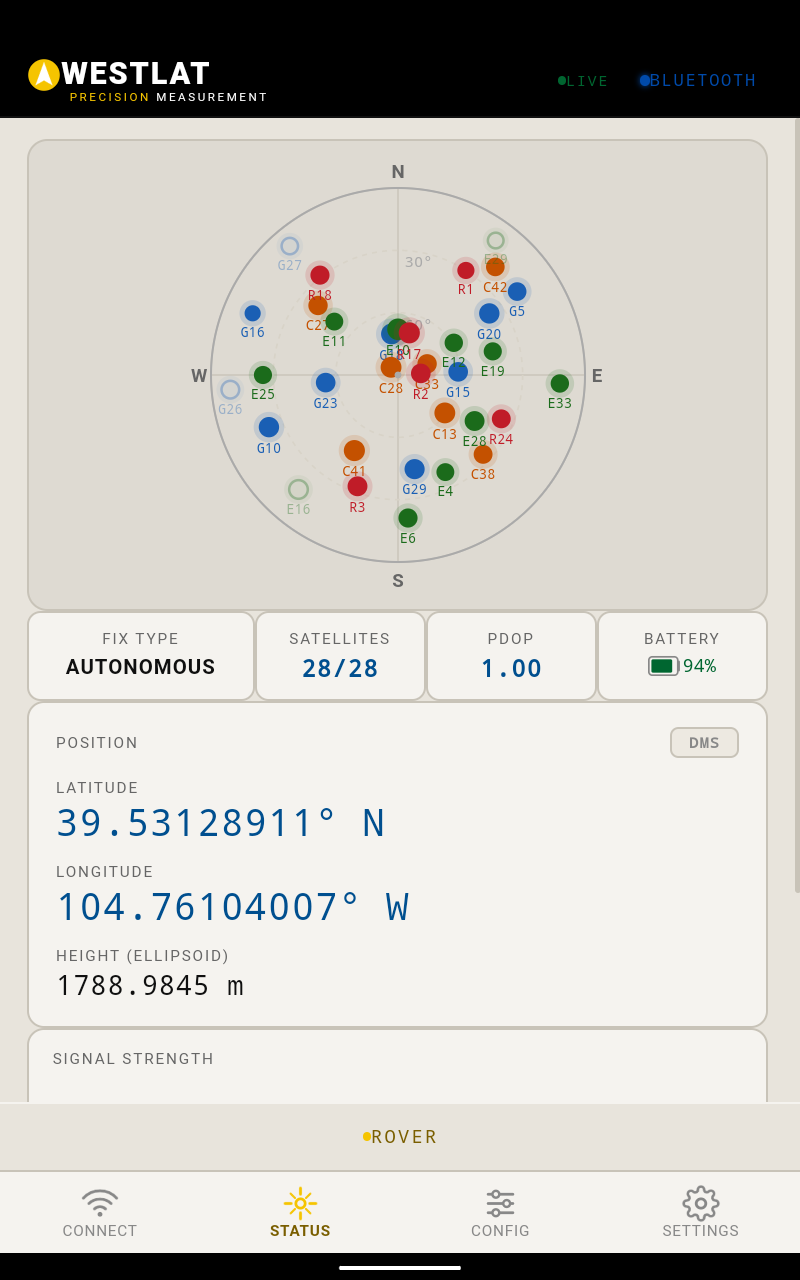Click the vertical page scrollbar
Image resolution: width=800 pixels, height=1280 pixels.
pos(797,505)
